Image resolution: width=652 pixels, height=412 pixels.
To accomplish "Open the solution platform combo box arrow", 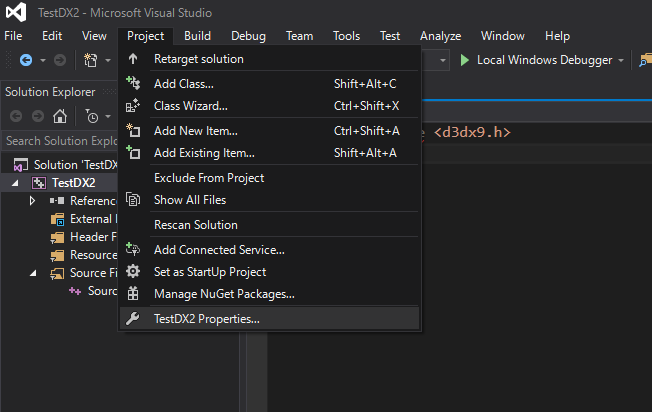I will (x=443, y=60).
